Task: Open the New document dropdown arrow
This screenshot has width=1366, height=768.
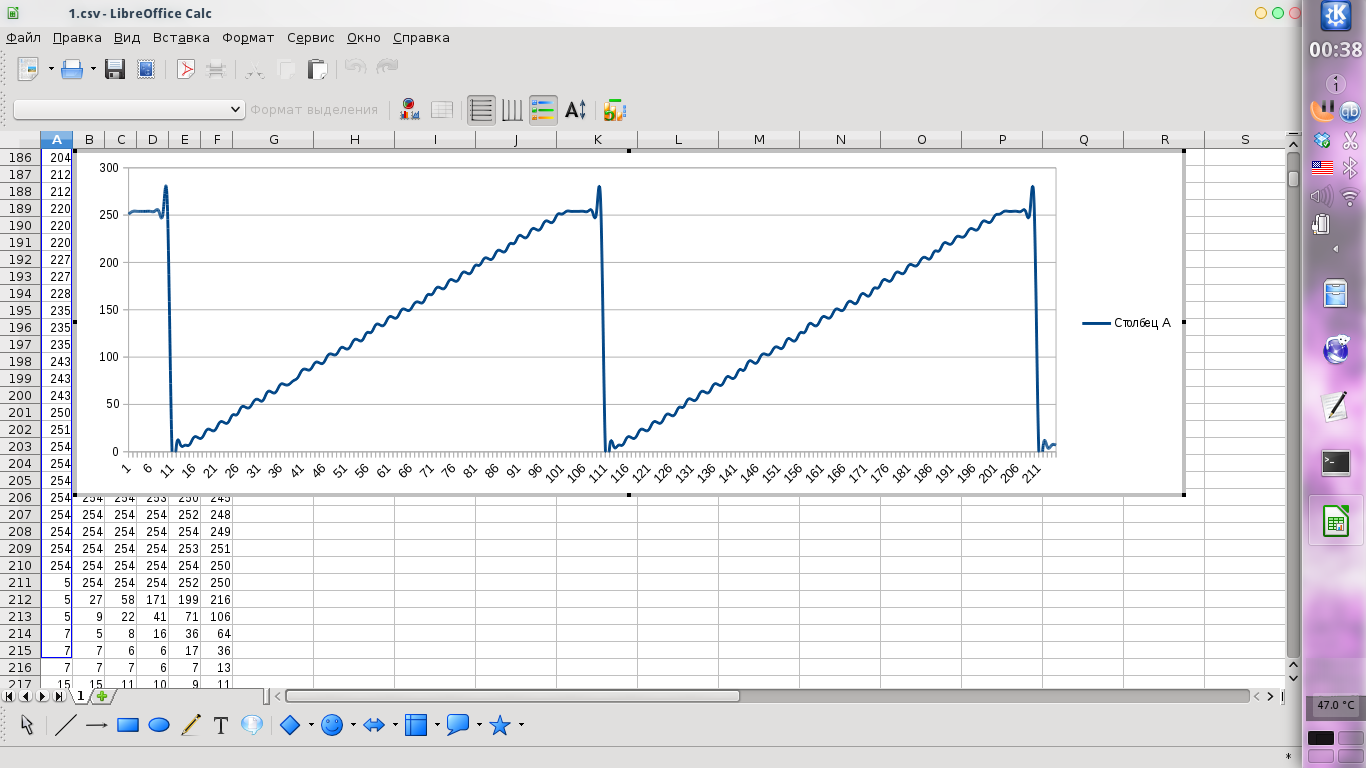Action: pyautogui.click(x=51, y=69)
